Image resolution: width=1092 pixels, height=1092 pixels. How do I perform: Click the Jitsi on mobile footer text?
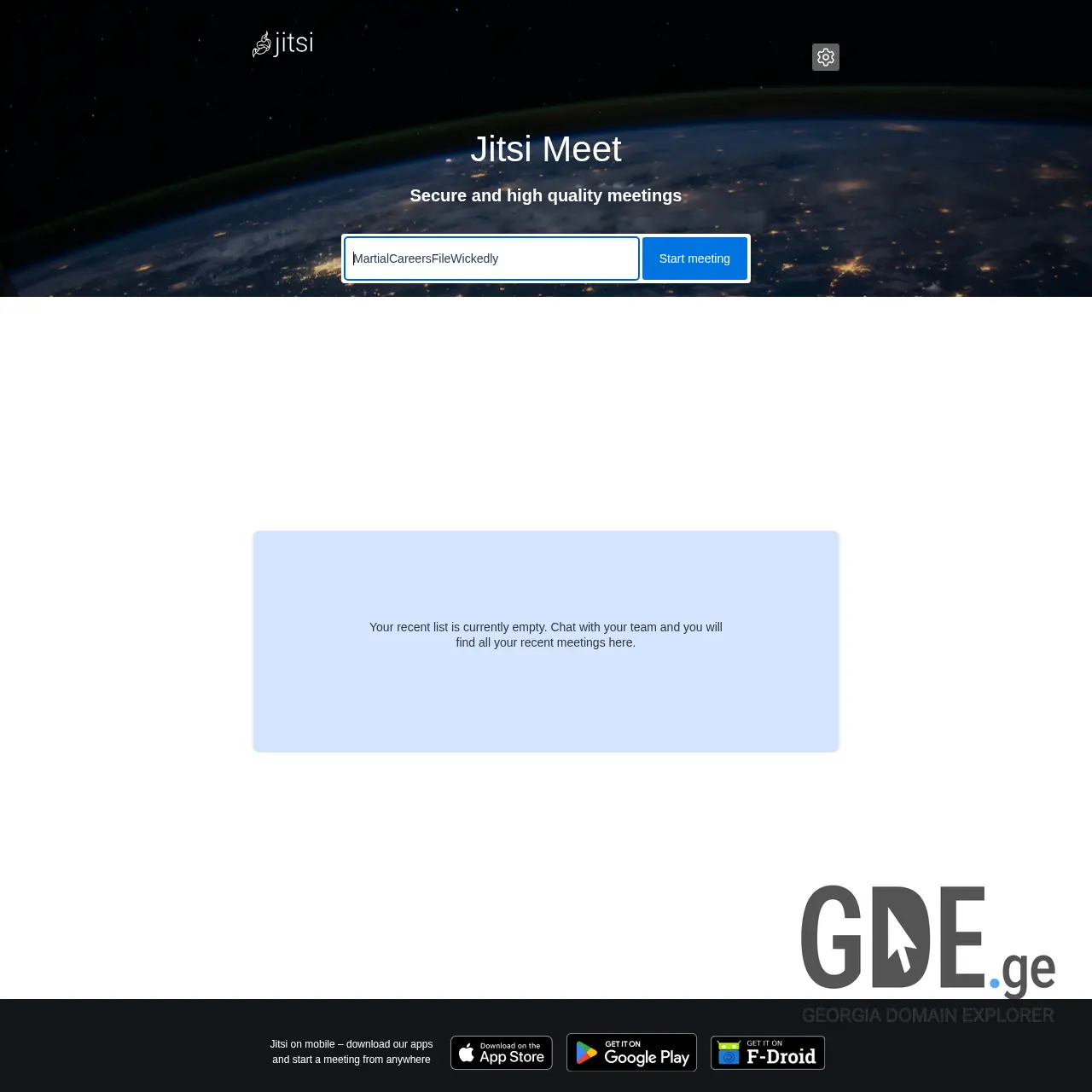coord(351,1051)
